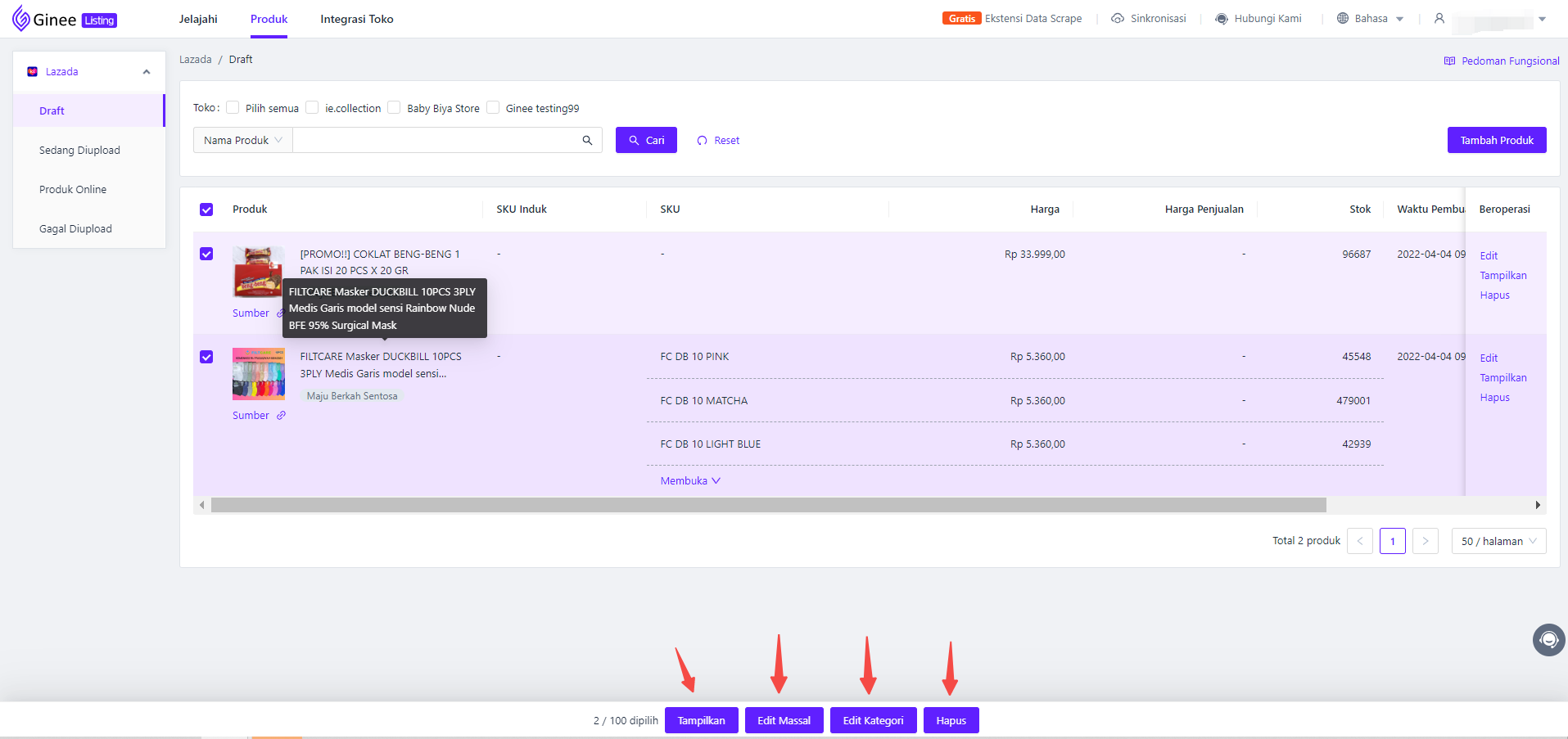Click the horizontal scrollbar right arrow
The image size is (1568, 739).
(x=1538, y=505)
